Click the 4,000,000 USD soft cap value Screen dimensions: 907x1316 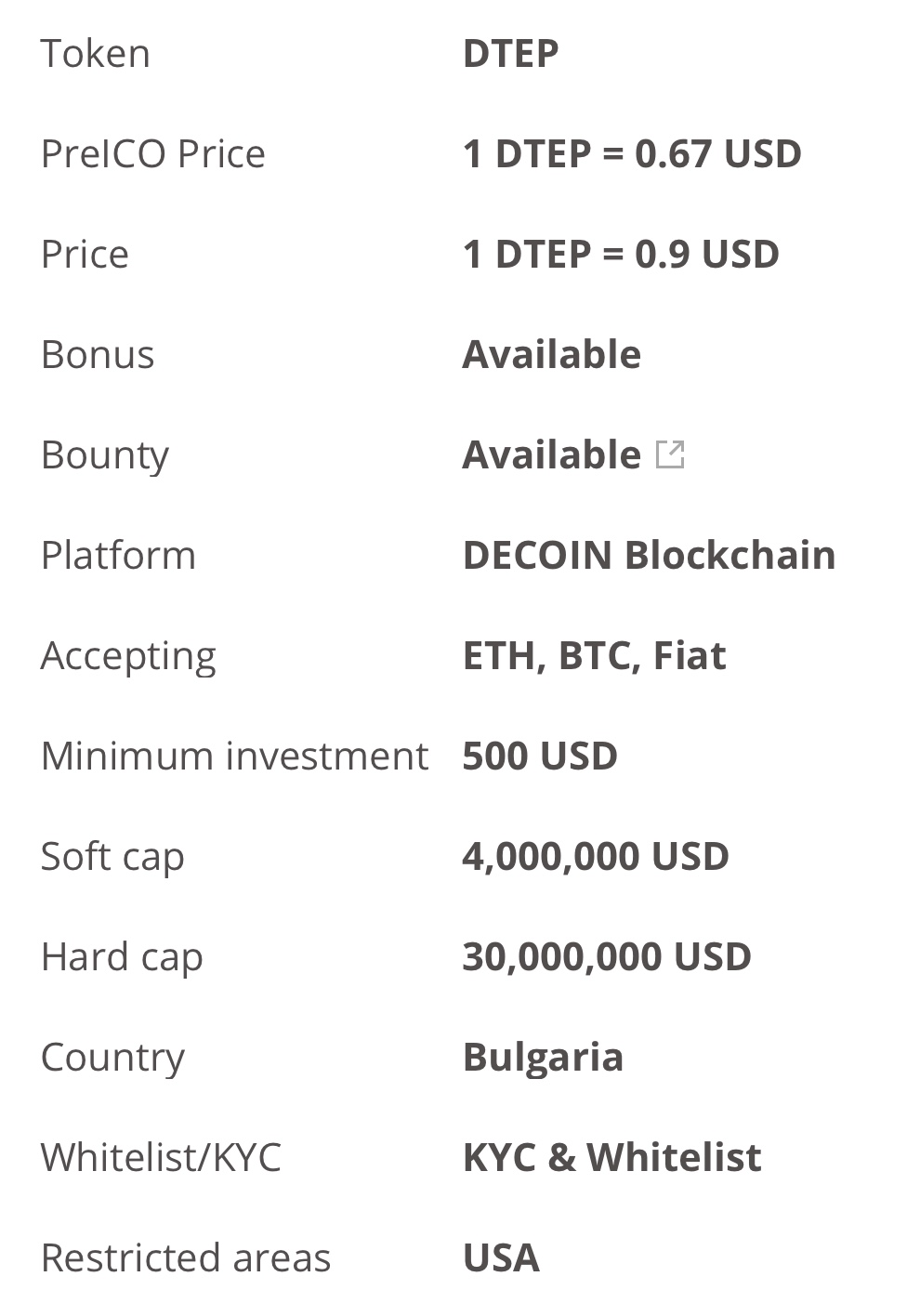pyautogui.click(x=596, y=856)
